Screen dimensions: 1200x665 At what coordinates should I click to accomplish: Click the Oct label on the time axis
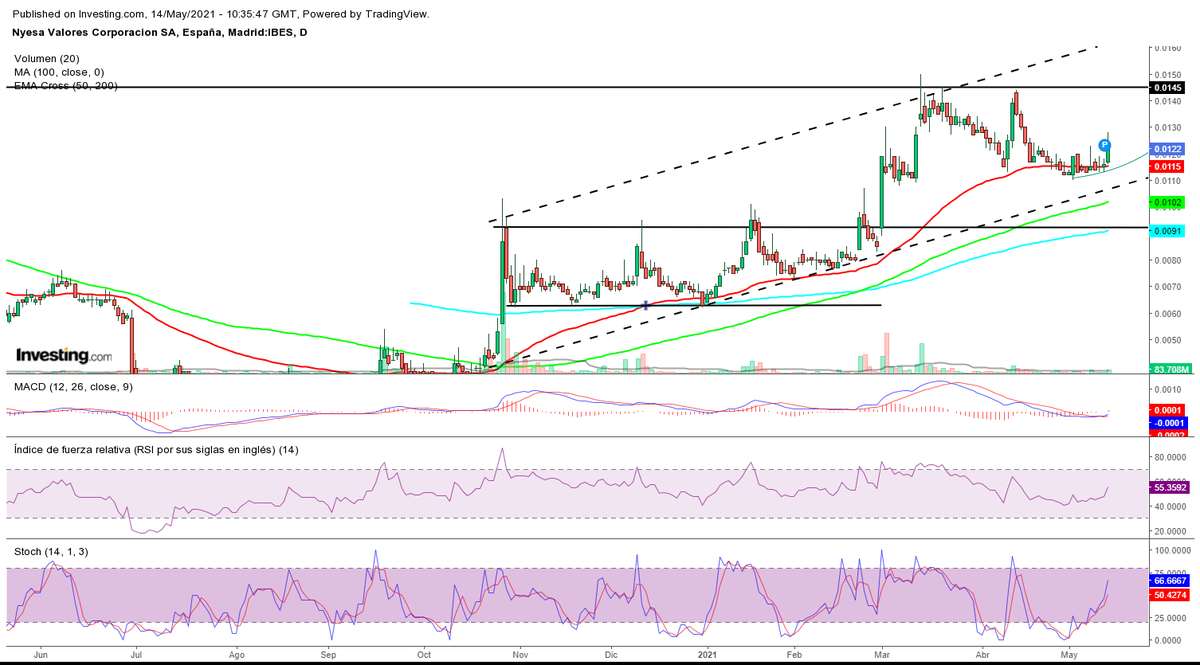(x=425, y=655)
